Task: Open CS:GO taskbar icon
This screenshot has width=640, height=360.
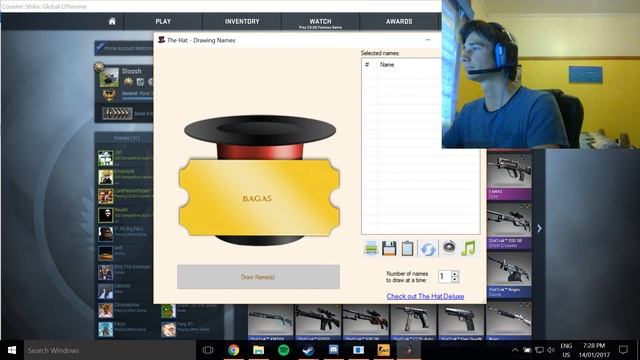Action: (383, 350)
